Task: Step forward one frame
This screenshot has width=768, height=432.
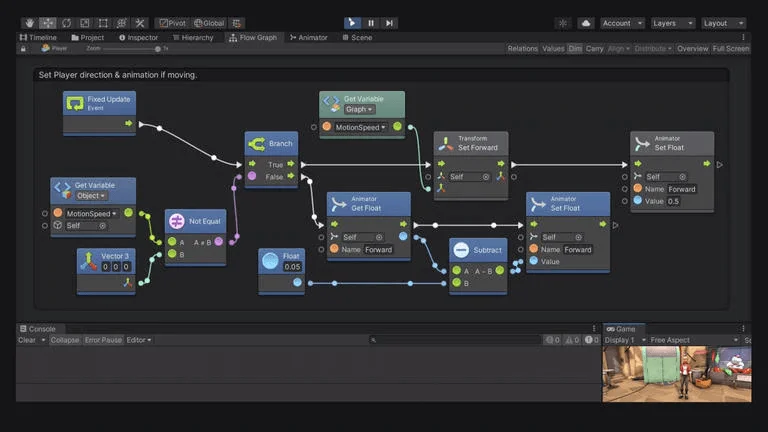Action: click(389, 23)
